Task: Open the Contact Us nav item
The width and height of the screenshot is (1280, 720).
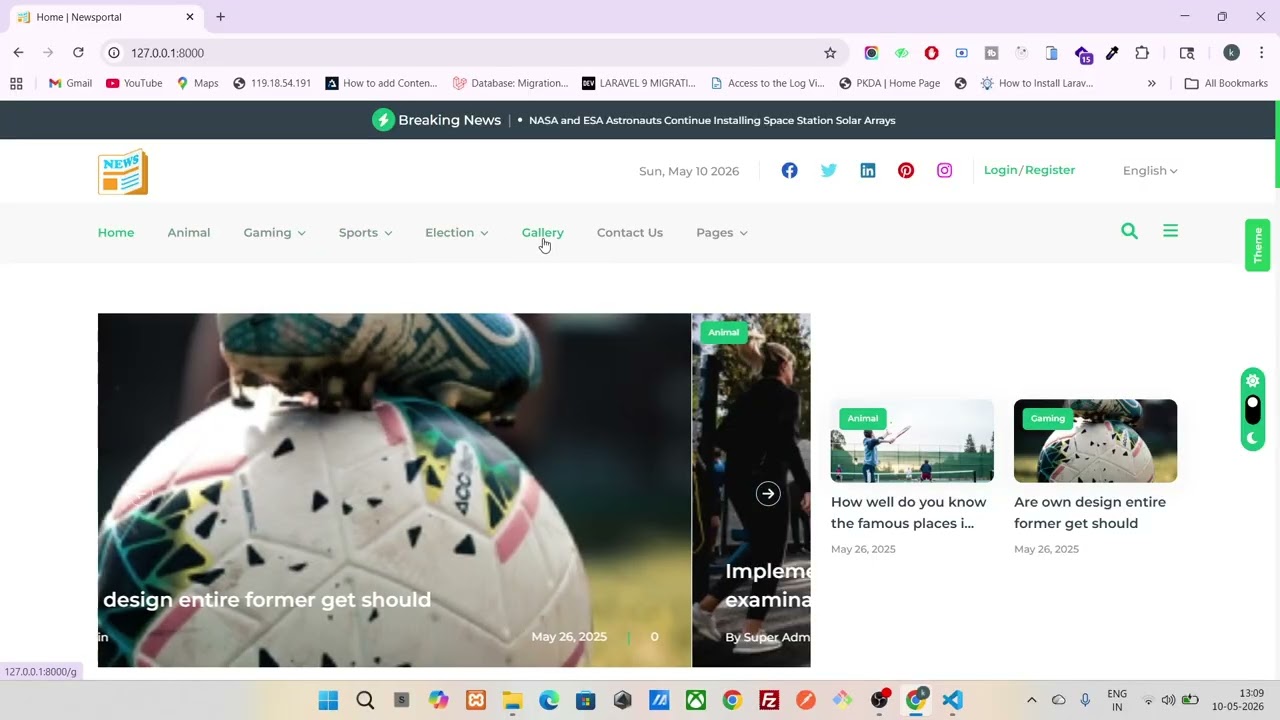Action: click(630, 232)
